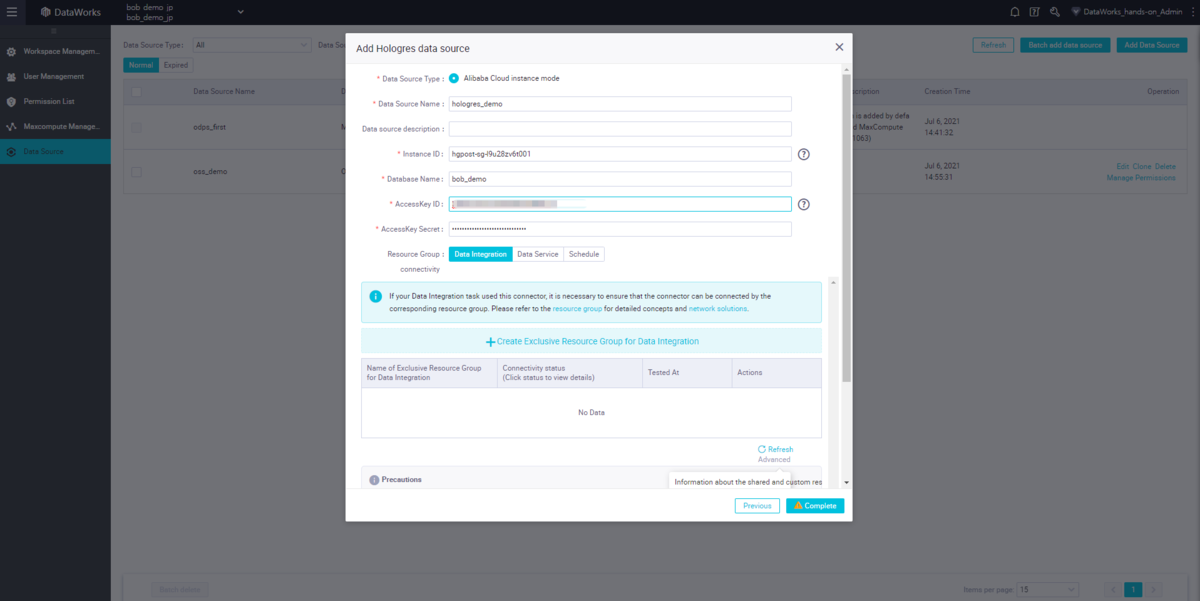
Task: Click Manage Permissions for oss_demo
Action: click(1141, 178)
